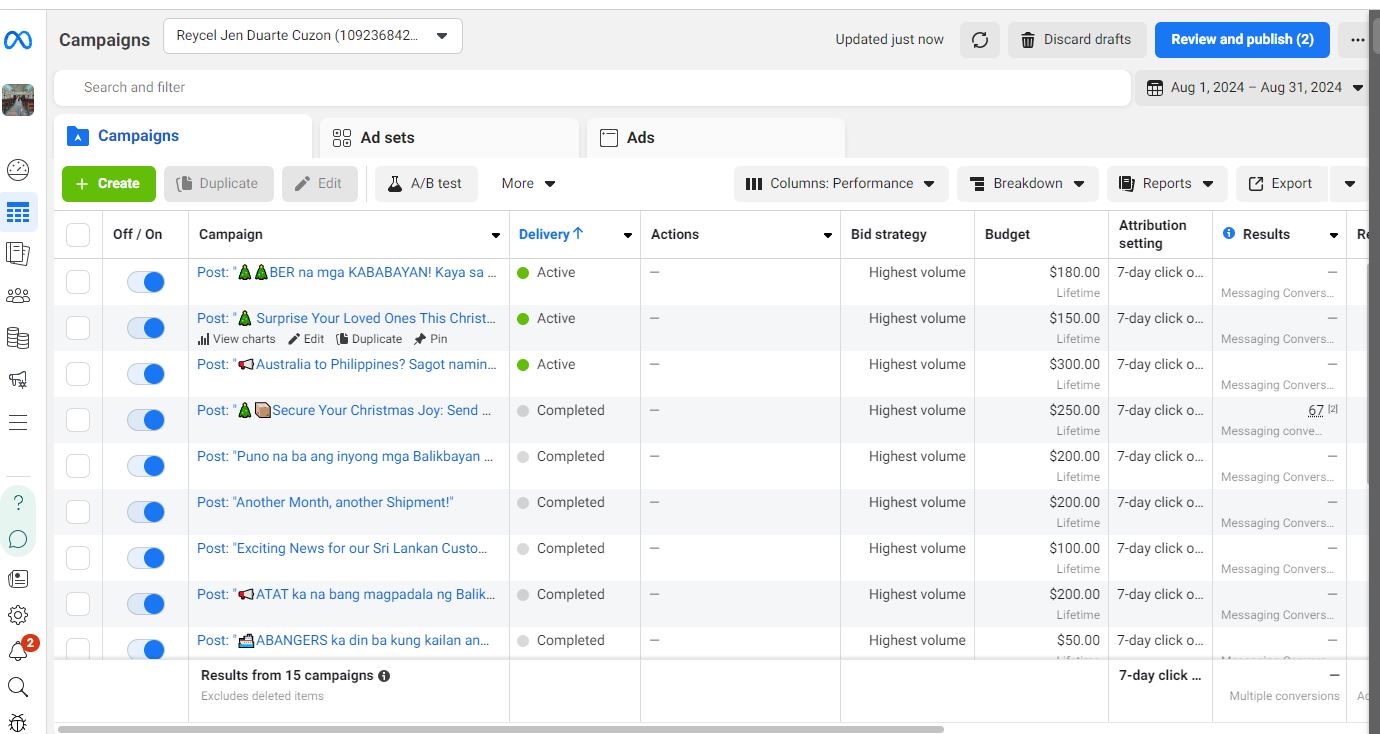
Task: Open notifications bell with 2 badge
Action: (x=20, y=650)
